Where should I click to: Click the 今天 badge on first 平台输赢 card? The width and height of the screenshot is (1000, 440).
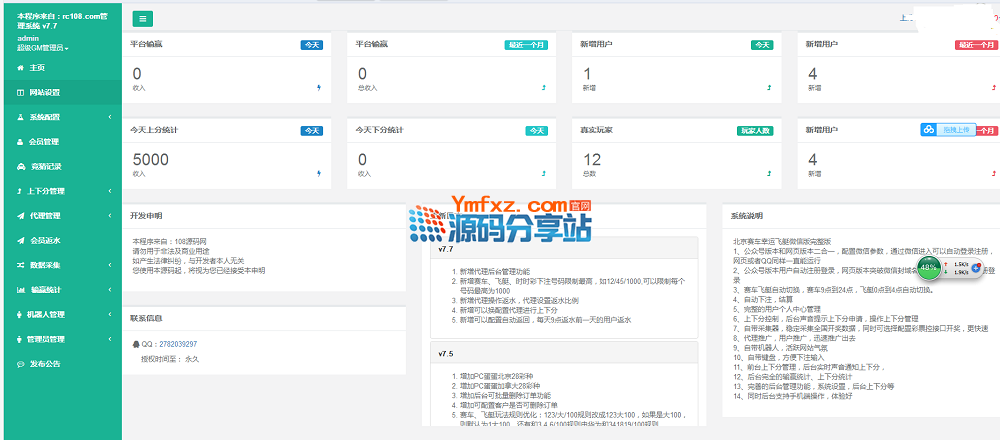[x=311, y=45]
